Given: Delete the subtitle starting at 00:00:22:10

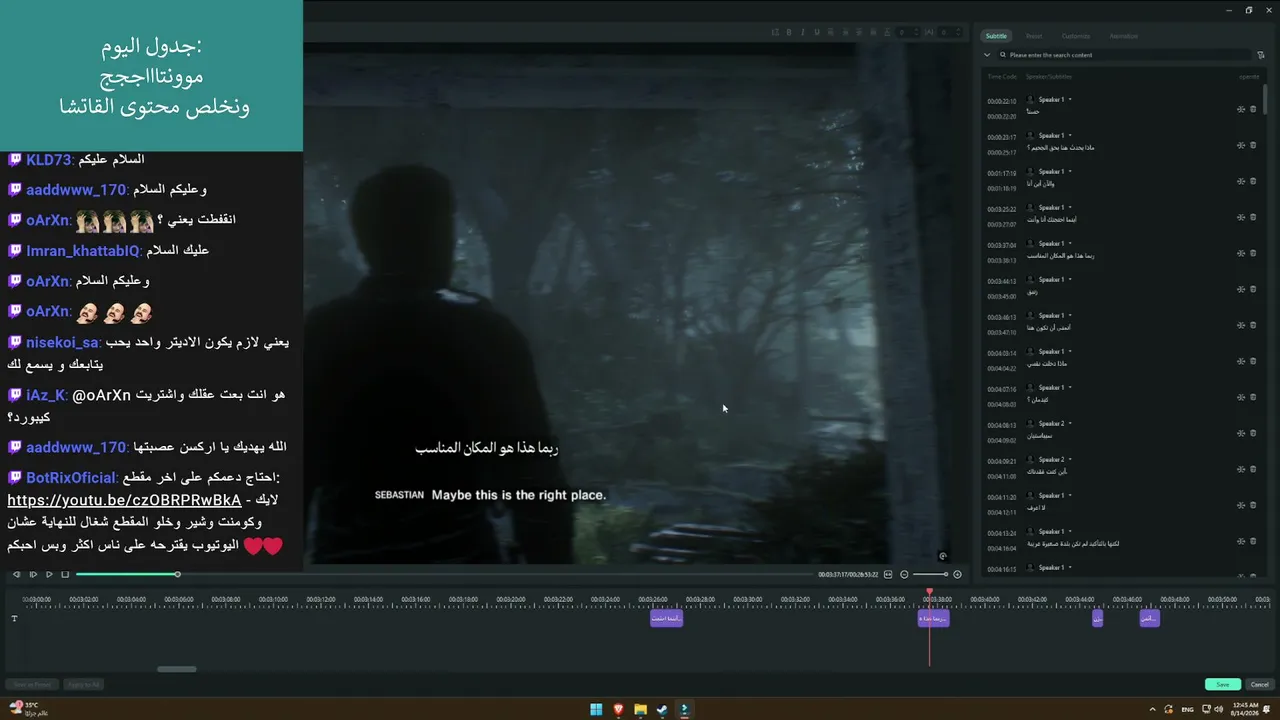Looking at the screenshot, I should [x=1253, y=109].
